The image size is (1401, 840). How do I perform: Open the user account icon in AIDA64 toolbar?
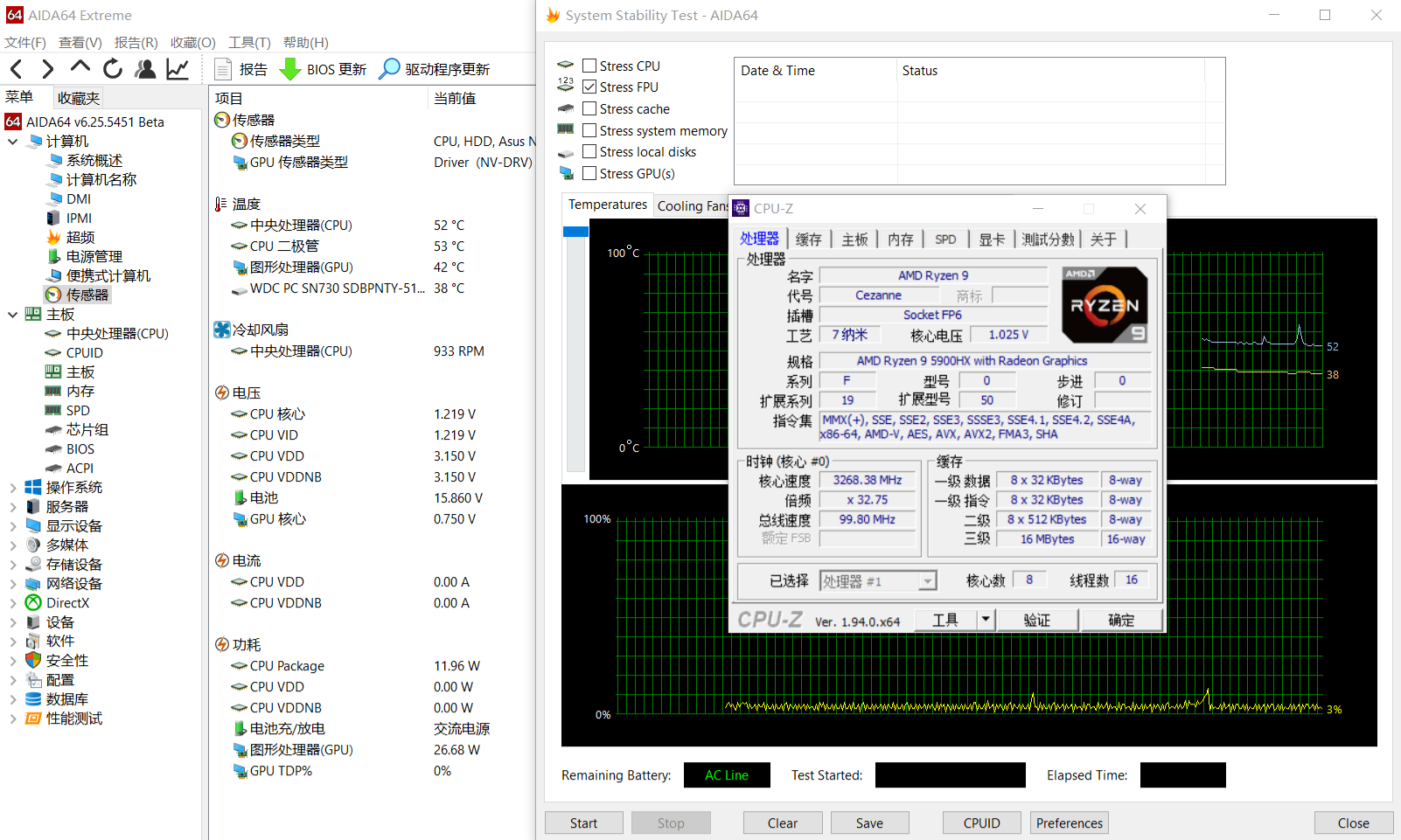pos(145,69)
